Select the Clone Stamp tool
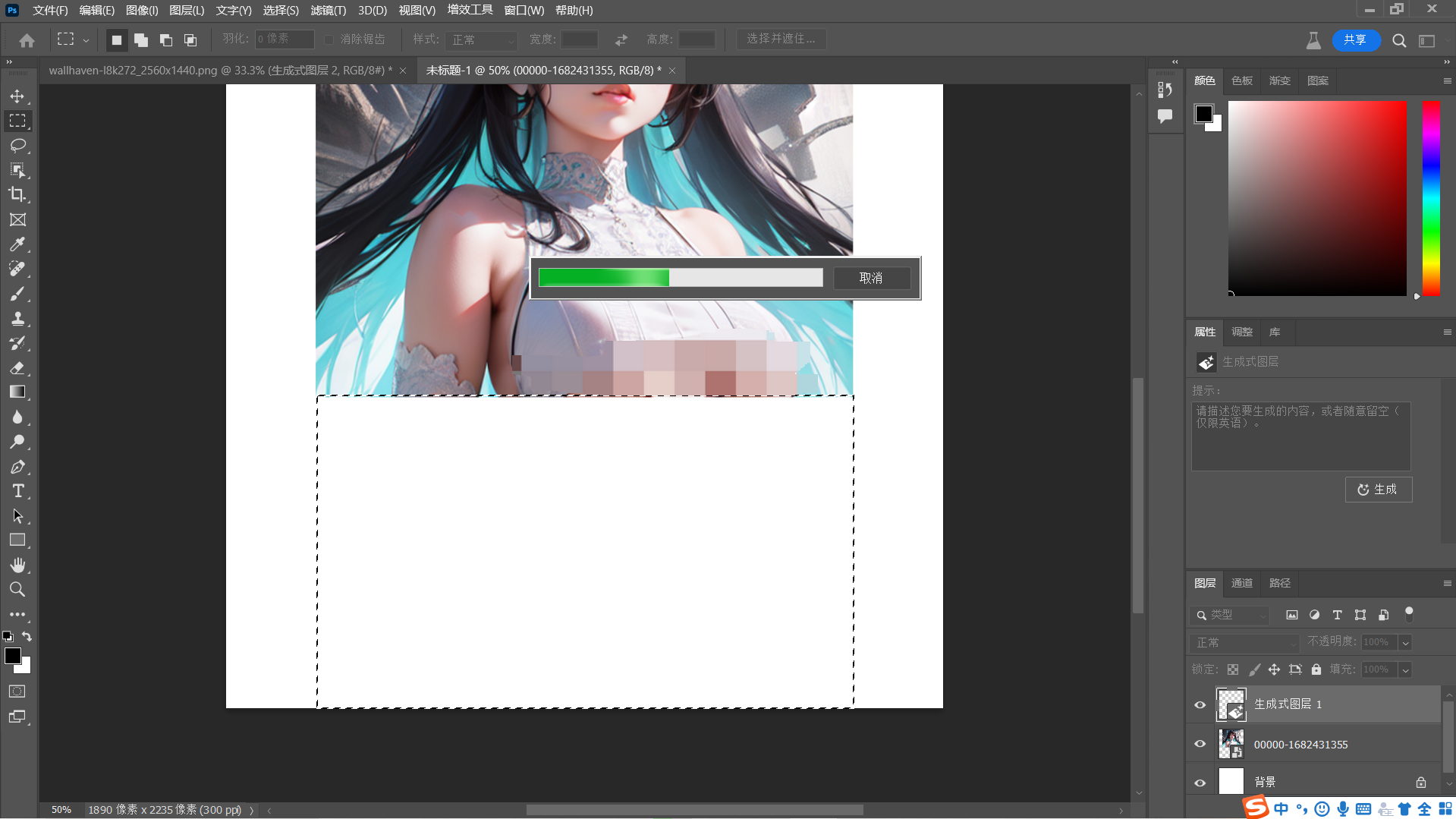1456x819 pixels. 17,318
